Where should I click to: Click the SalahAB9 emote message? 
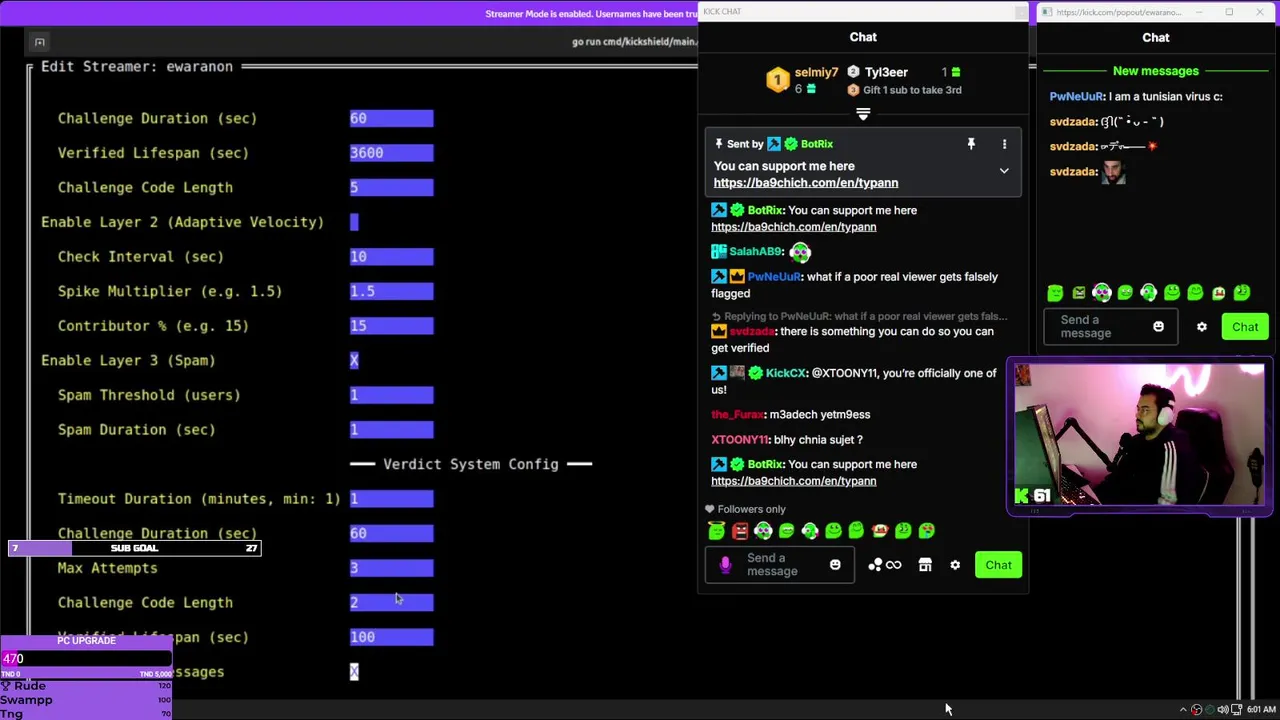[799, 252]
